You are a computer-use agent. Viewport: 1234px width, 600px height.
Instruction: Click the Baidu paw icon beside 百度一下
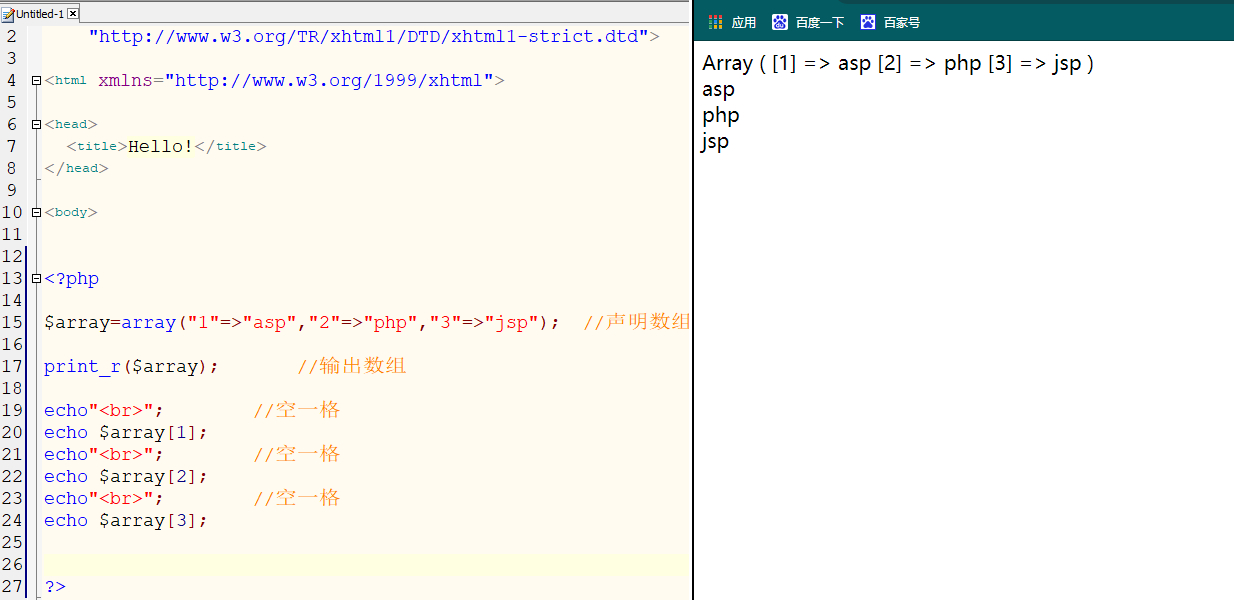[779, 21]
